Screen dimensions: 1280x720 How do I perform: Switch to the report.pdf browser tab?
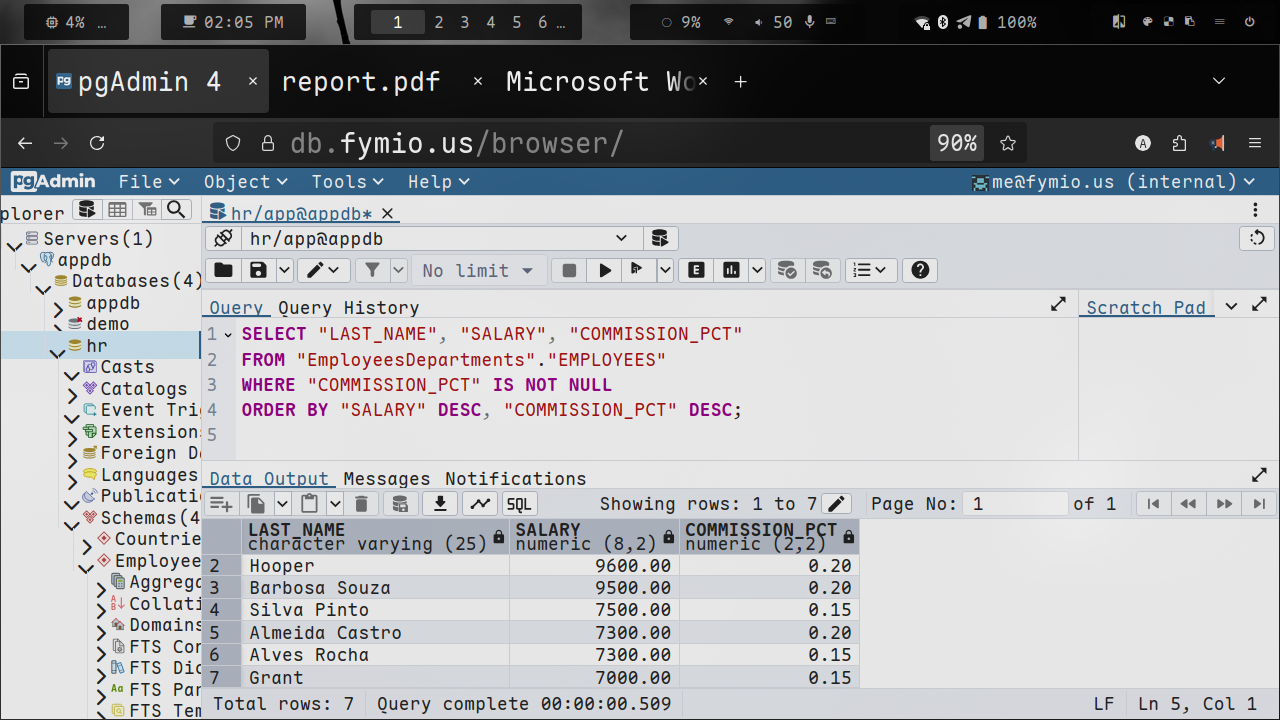361,82
